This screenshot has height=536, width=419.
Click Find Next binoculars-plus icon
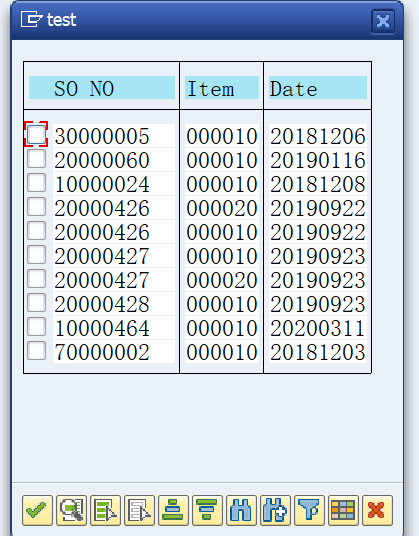click(x=275, y=510)
